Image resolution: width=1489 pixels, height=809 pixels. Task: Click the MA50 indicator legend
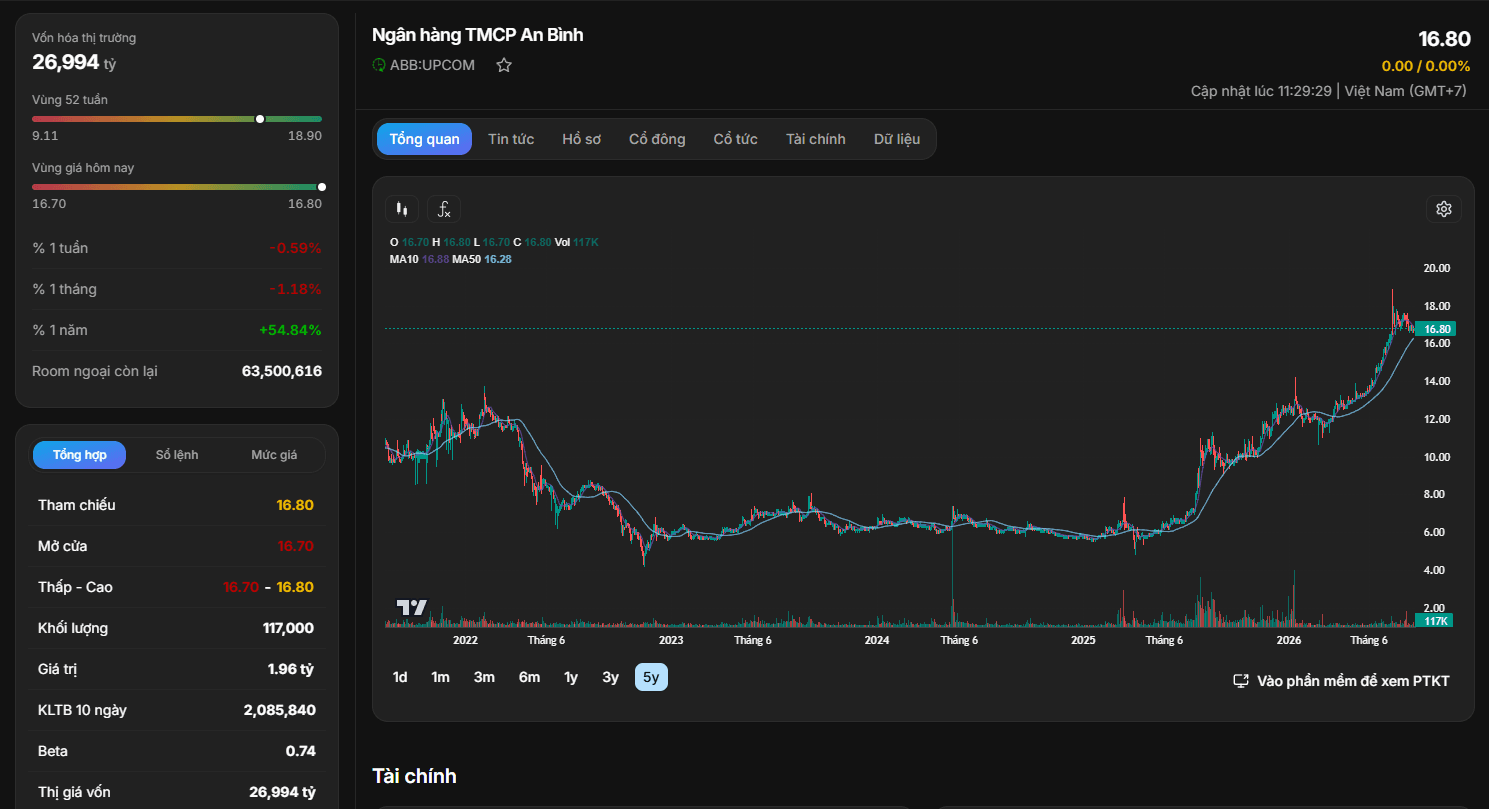(x=482, y=259)
